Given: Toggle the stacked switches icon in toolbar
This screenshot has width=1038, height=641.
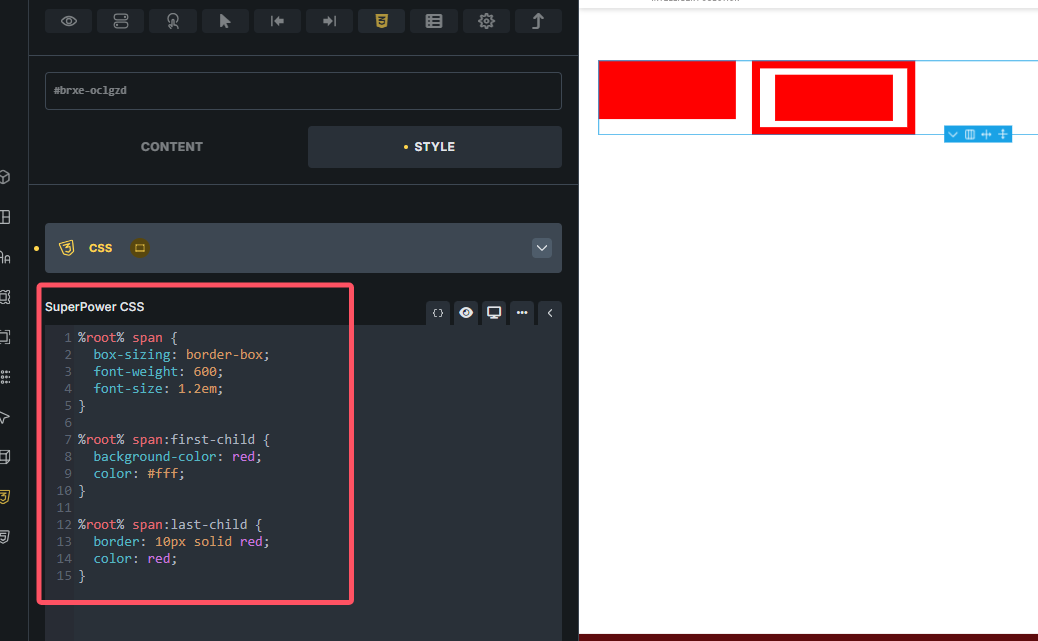Looking at the screenshot, I should (x=121, y=21).
